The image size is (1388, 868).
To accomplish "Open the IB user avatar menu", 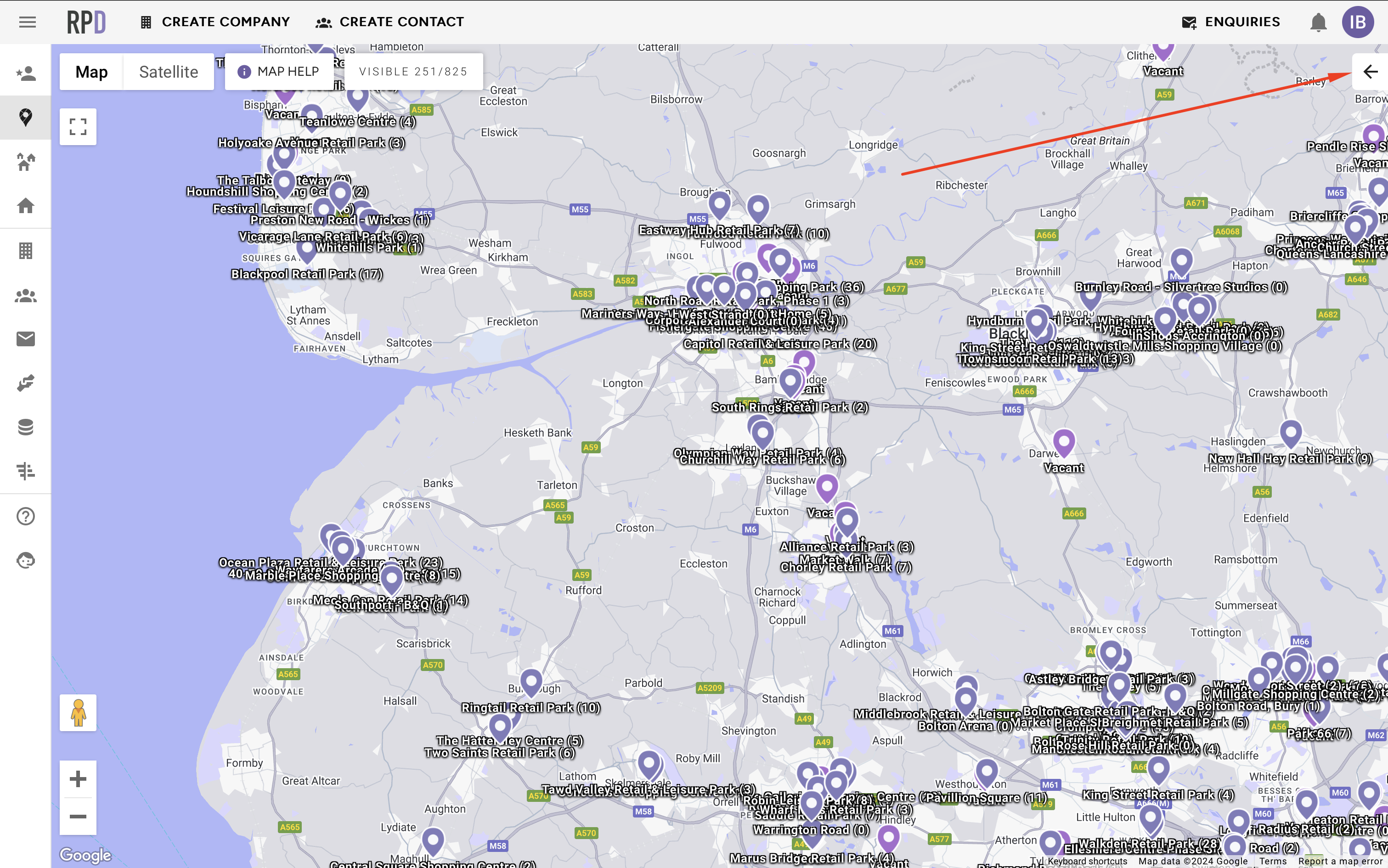I will pos(1357,22).
